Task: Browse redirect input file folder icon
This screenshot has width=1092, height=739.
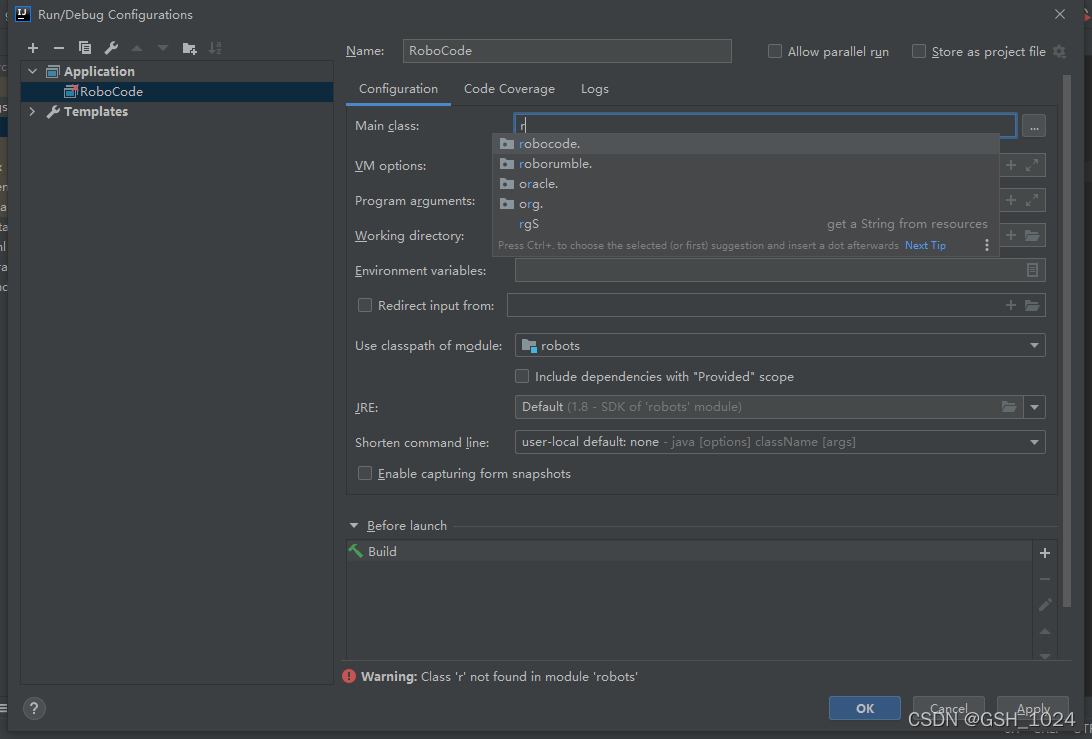Action: (1032, 305)
